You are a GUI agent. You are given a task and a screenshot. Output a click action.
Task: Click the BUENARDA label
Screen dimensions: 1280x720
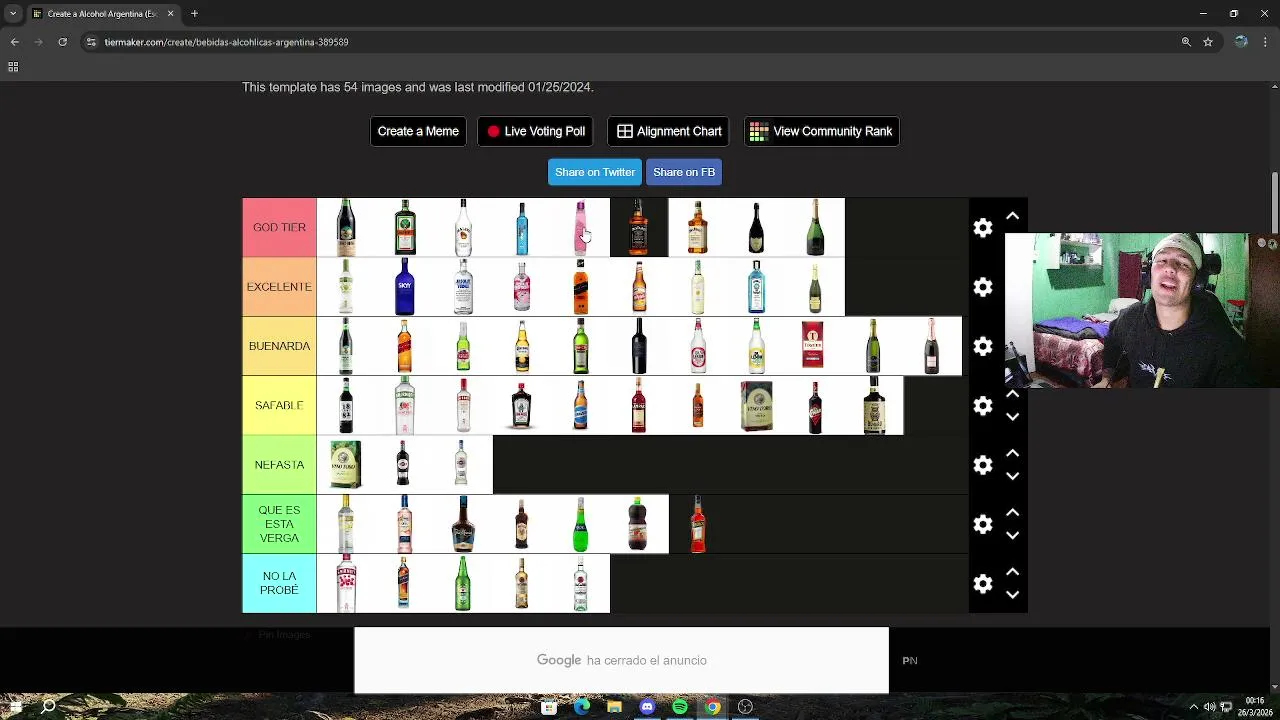(279, 346)
